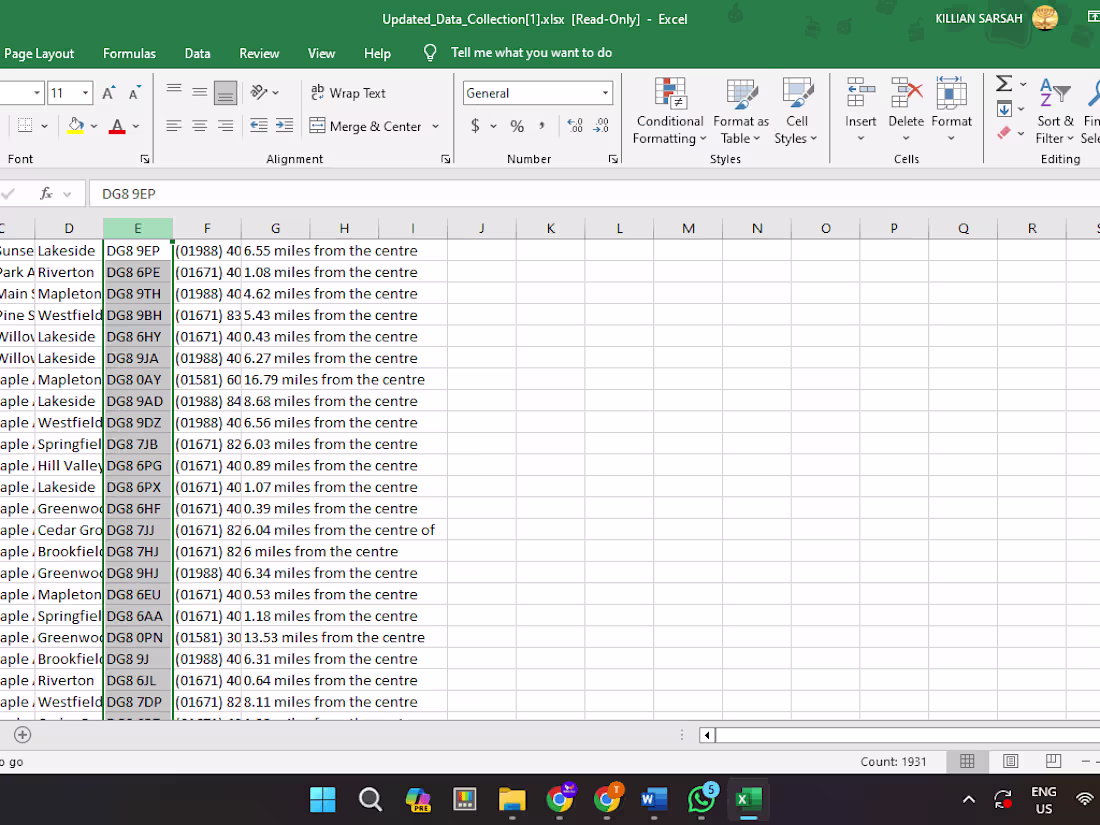Image resolution: width=1100 pixels, height=825 pixels.
Task: Apply top align to cells
Action: point(174,92)
